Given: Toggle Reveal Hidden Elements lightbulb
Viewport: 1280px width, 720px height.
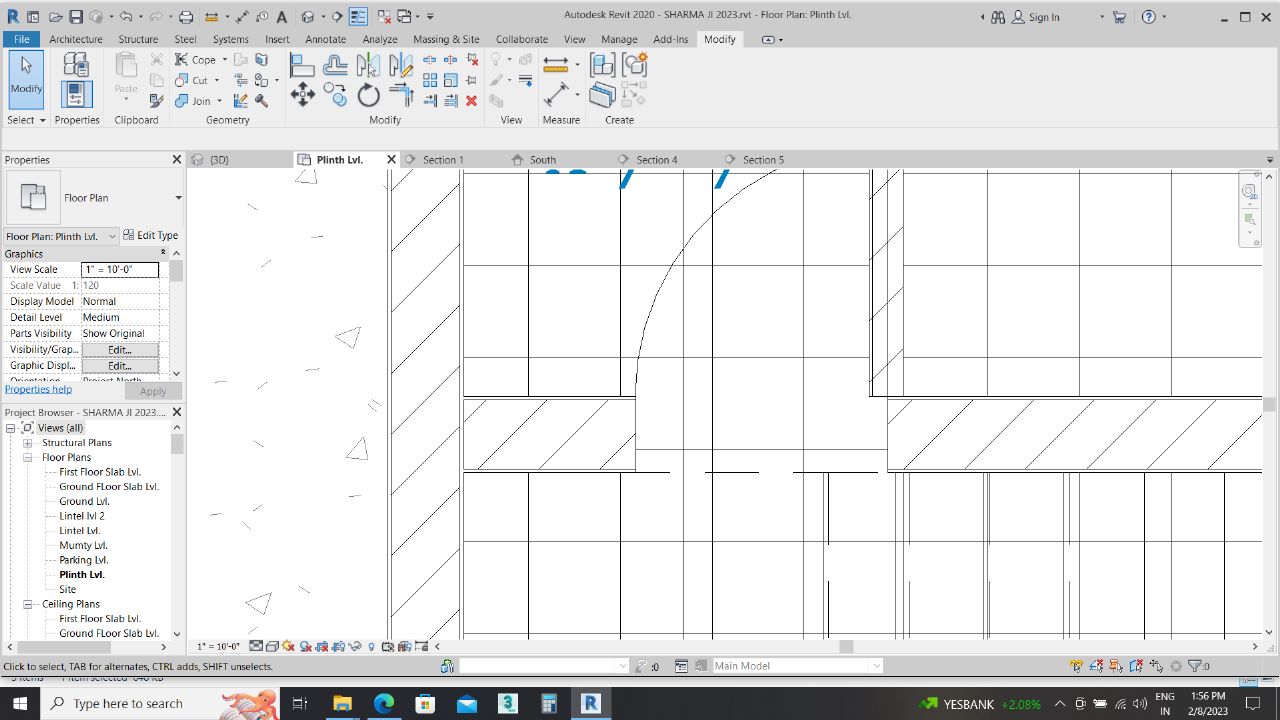Looking at the screenshot, I should pos(372,645).
